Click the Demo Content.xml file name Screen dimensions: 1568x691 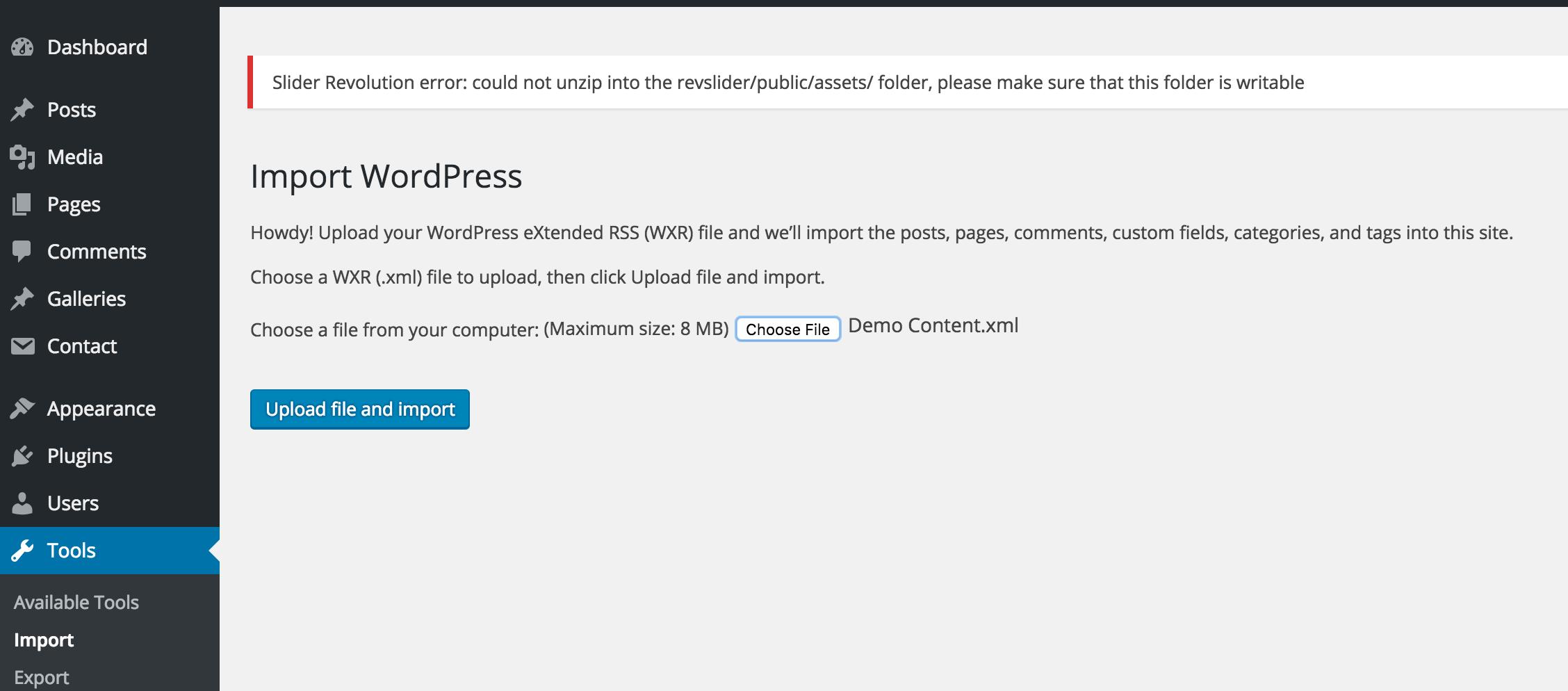click(x=933, y=325)
